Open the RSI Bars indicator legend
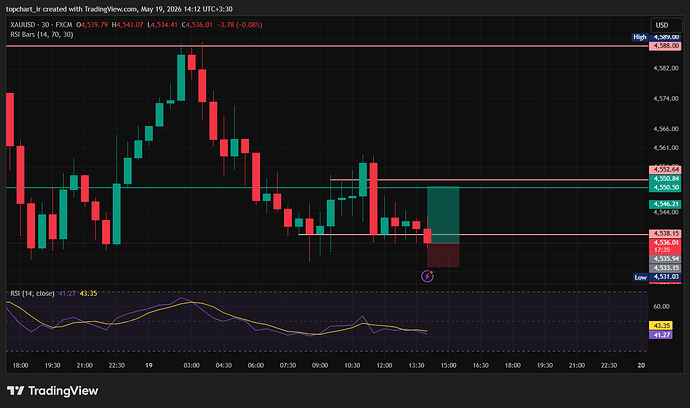The height and width of the screenshot is (408, 690). click(42, 34)
